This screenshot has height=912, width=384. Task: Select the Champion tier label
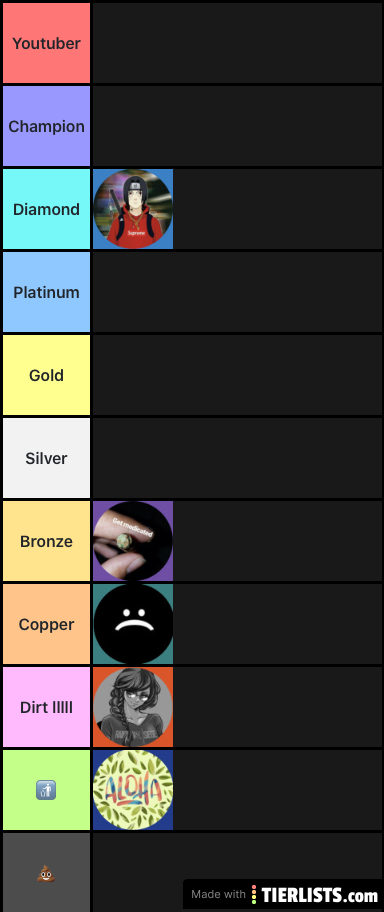tap(47, 126)
